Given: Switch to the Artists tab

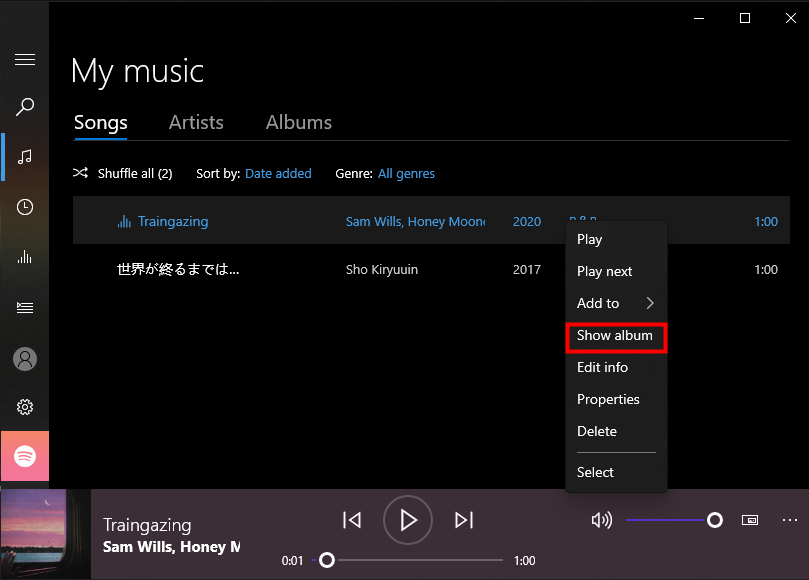Looking at the screenshot, I should [x=196, y=123].
